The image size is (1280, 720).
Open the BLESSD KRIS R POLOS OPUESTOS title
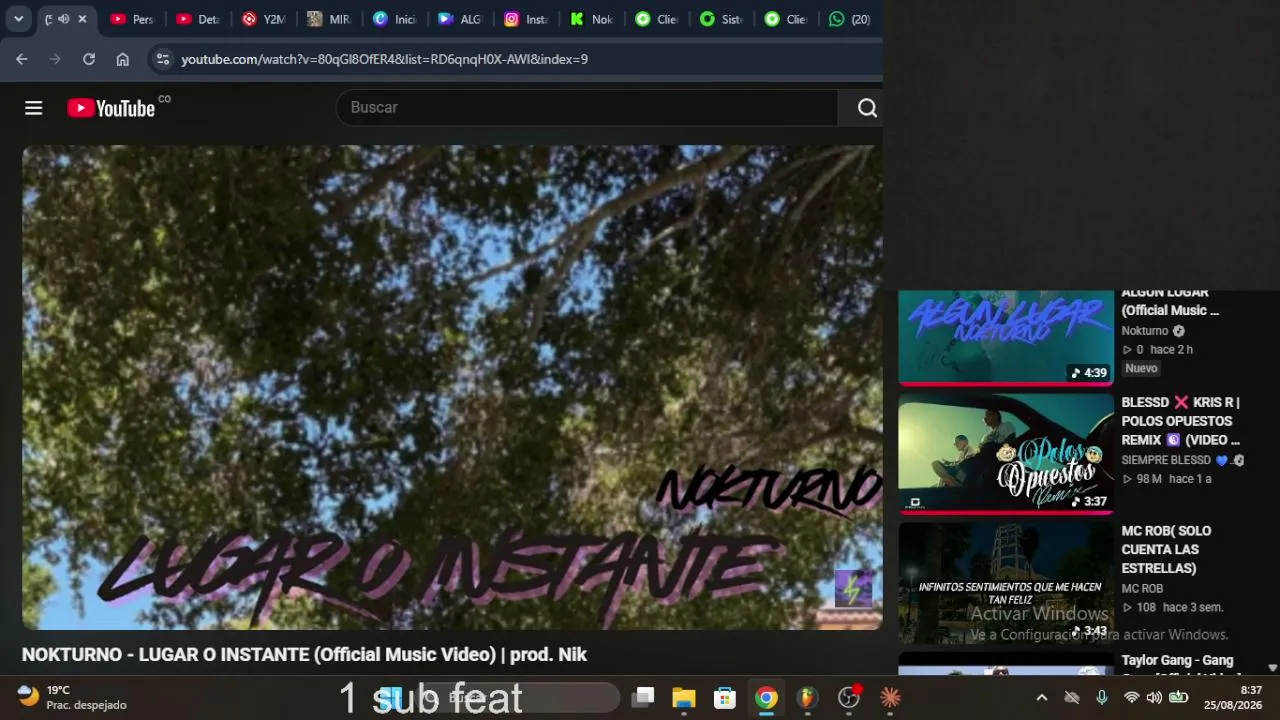click(1181, 421)
